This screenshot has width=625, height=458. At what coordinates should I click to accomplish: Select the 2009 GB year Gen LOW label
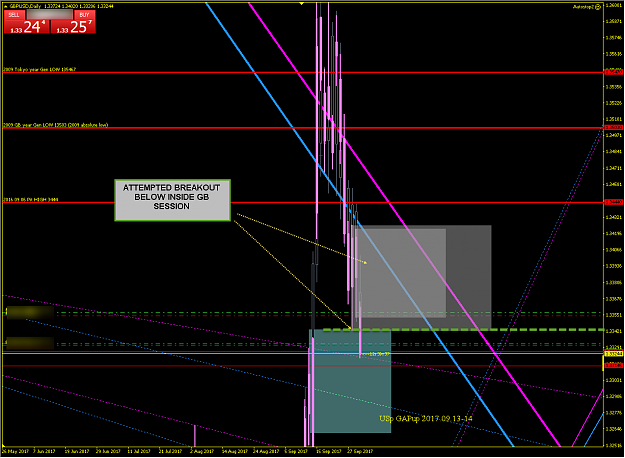[55, 125]
